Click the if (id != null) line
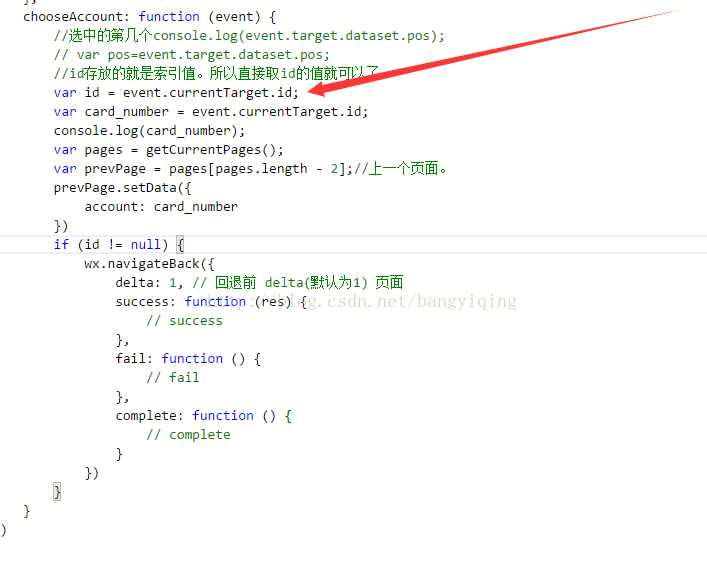 [119, 245]
